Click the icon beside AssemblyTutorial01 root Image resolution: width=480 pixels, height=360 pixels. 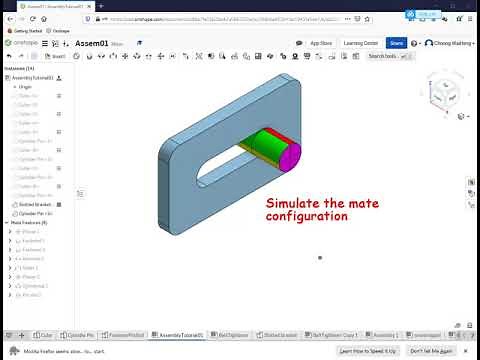coord(59,78)
